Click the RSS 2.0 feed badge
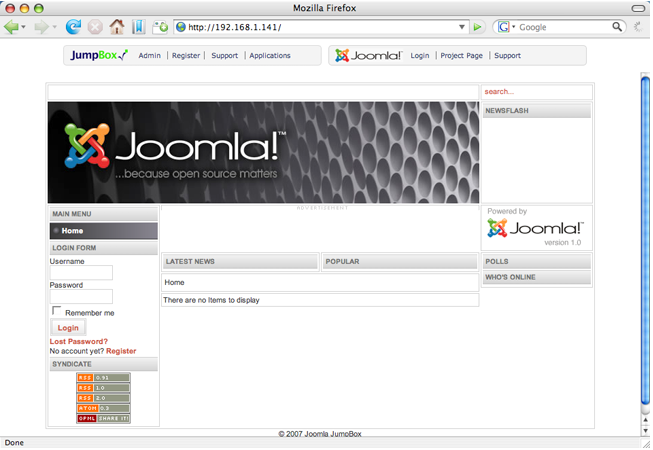 tap(103, 398)
